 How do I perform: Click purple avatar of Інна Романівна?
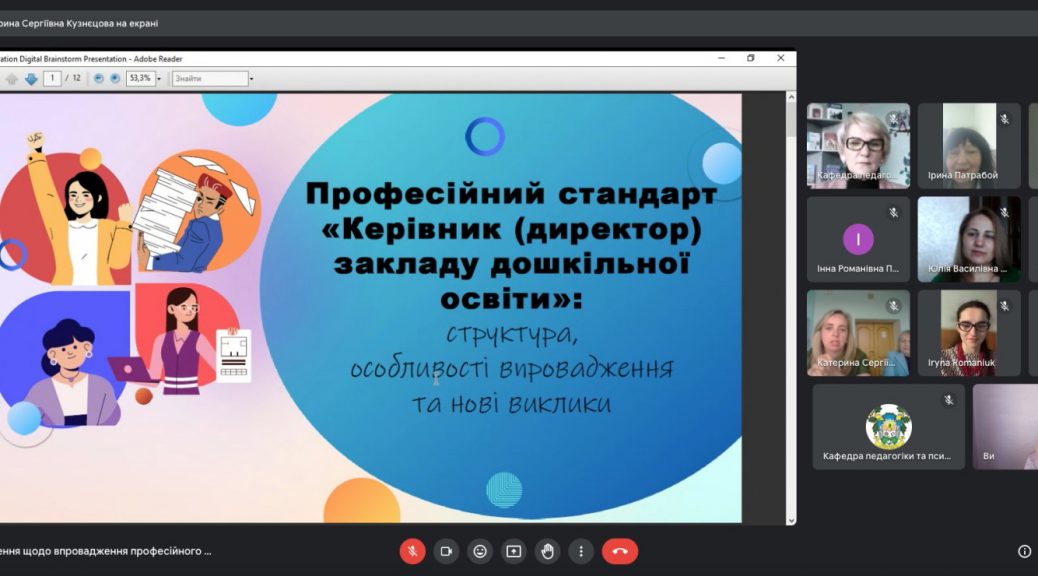click(858, 239)
